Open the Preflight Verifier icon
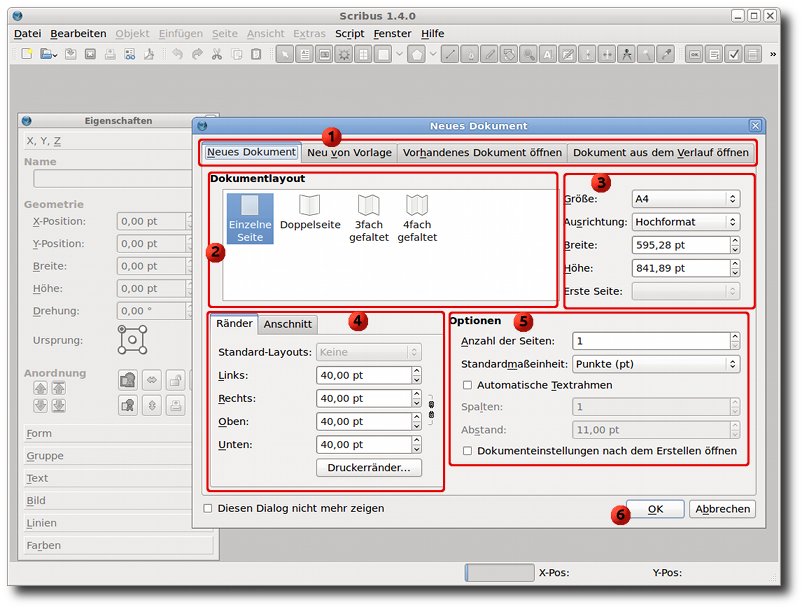The height and width of the screenshot is (609, 804). coord(130,54)
